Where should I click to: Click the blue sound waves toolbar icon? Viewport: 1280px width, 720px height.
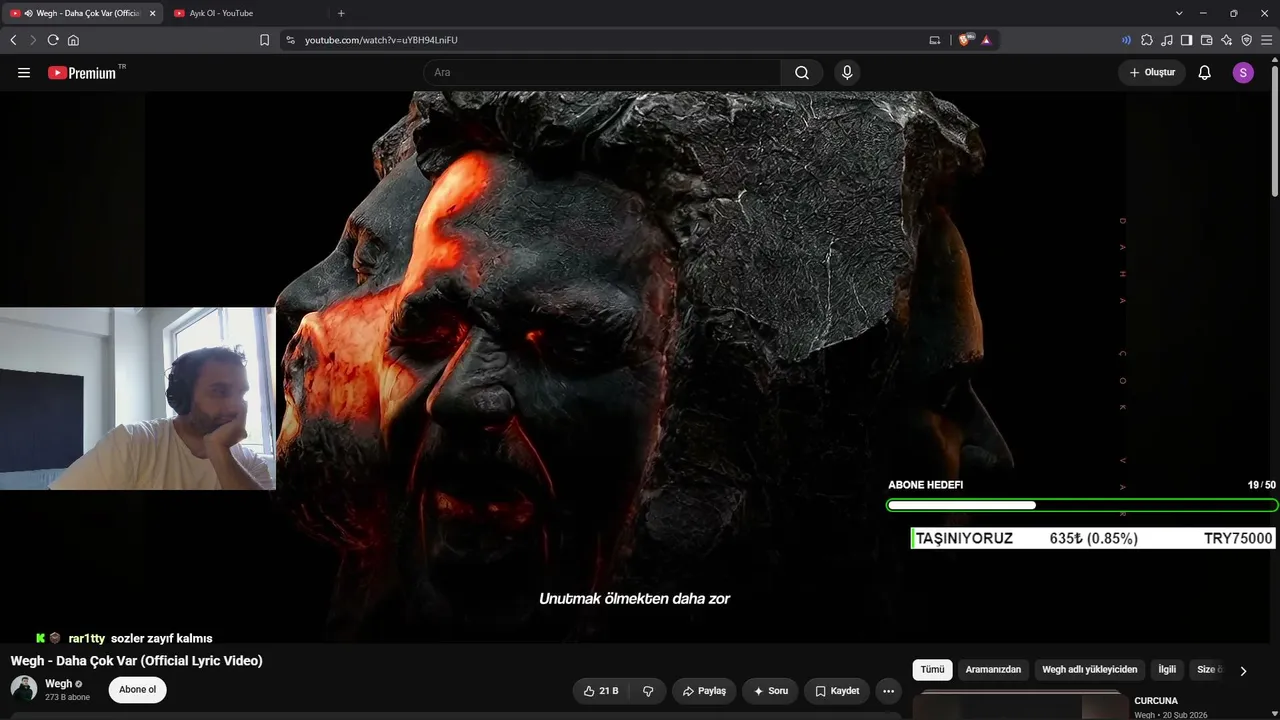[1126, 40]
